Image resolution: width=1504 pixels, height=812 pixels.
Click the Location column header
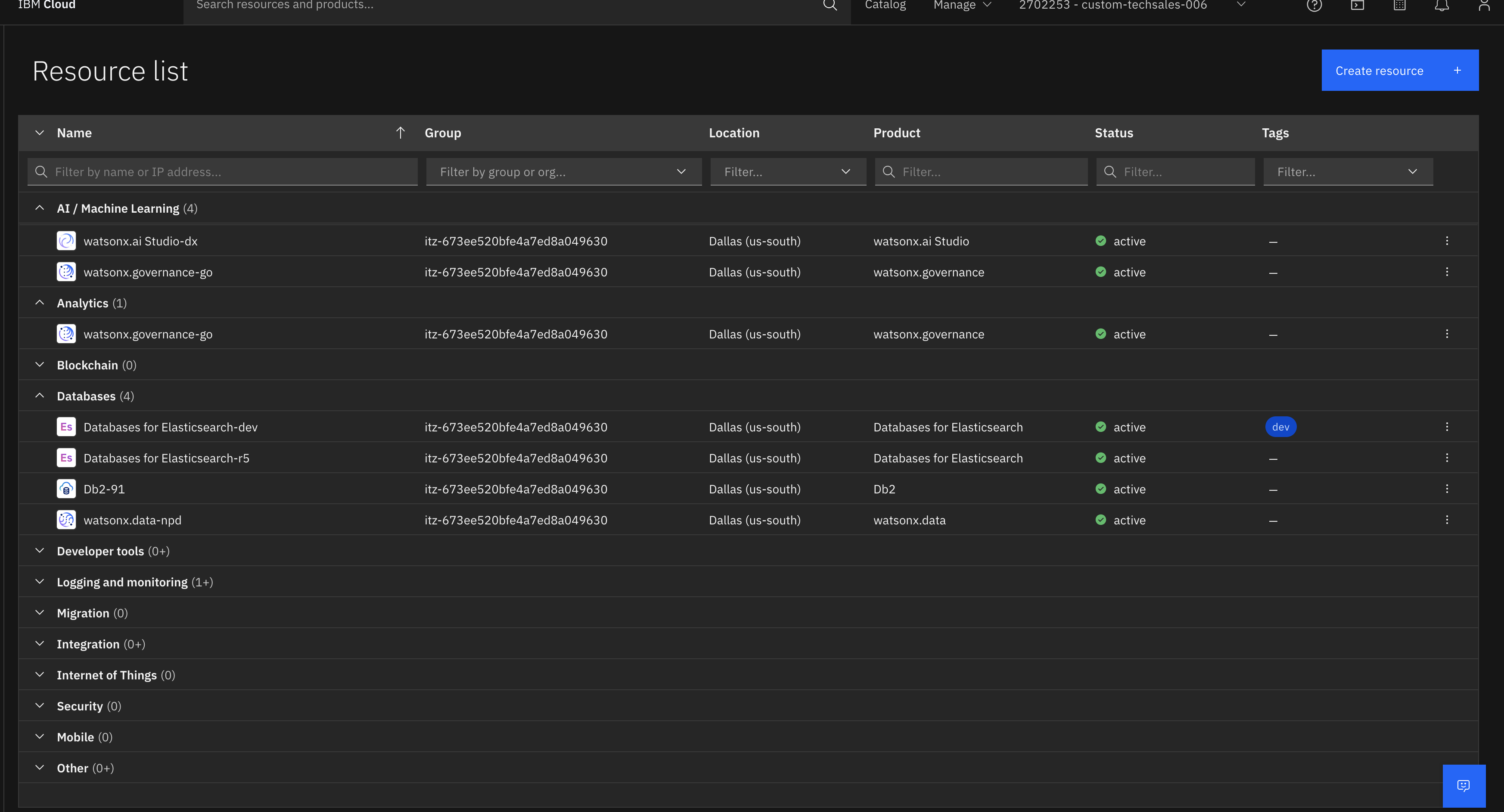click(734, 133)
